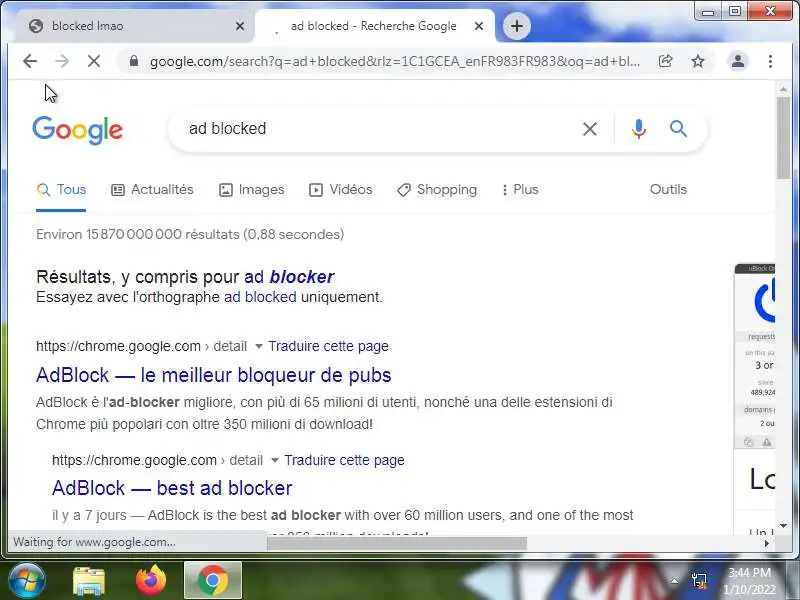Viewport: 800px width, 600px height.
Task: Toggle the uBlock power button
Action: click(x=765, y=301)
